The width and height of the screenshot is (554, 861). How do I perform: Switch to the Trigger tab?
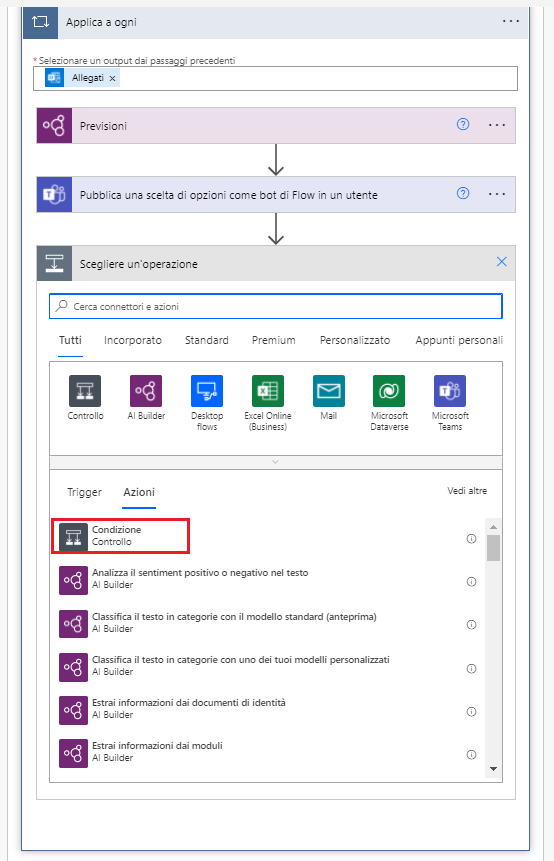(84, 493)
